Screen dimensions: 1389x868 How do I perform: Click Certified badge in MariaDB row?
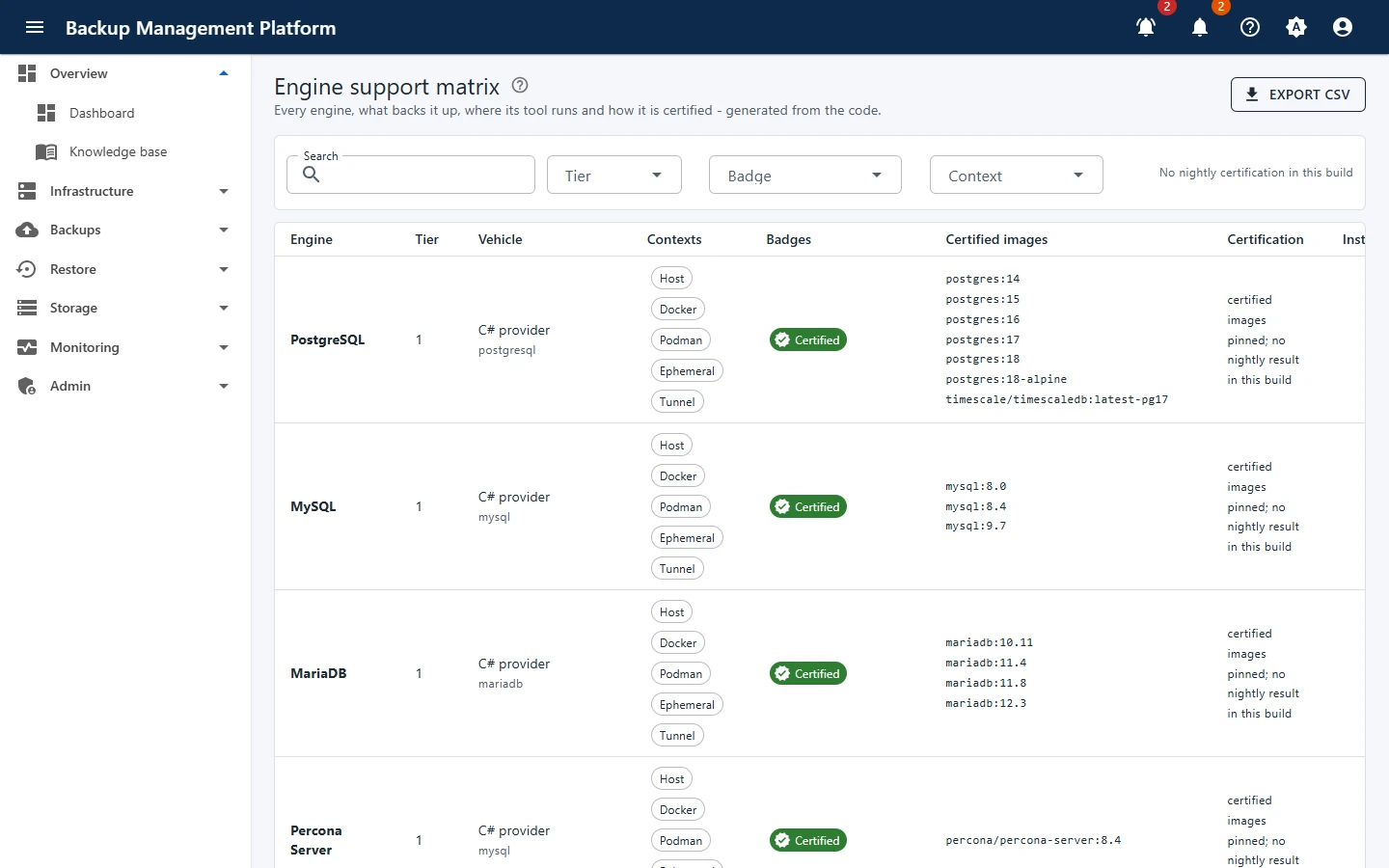(808, 673)
